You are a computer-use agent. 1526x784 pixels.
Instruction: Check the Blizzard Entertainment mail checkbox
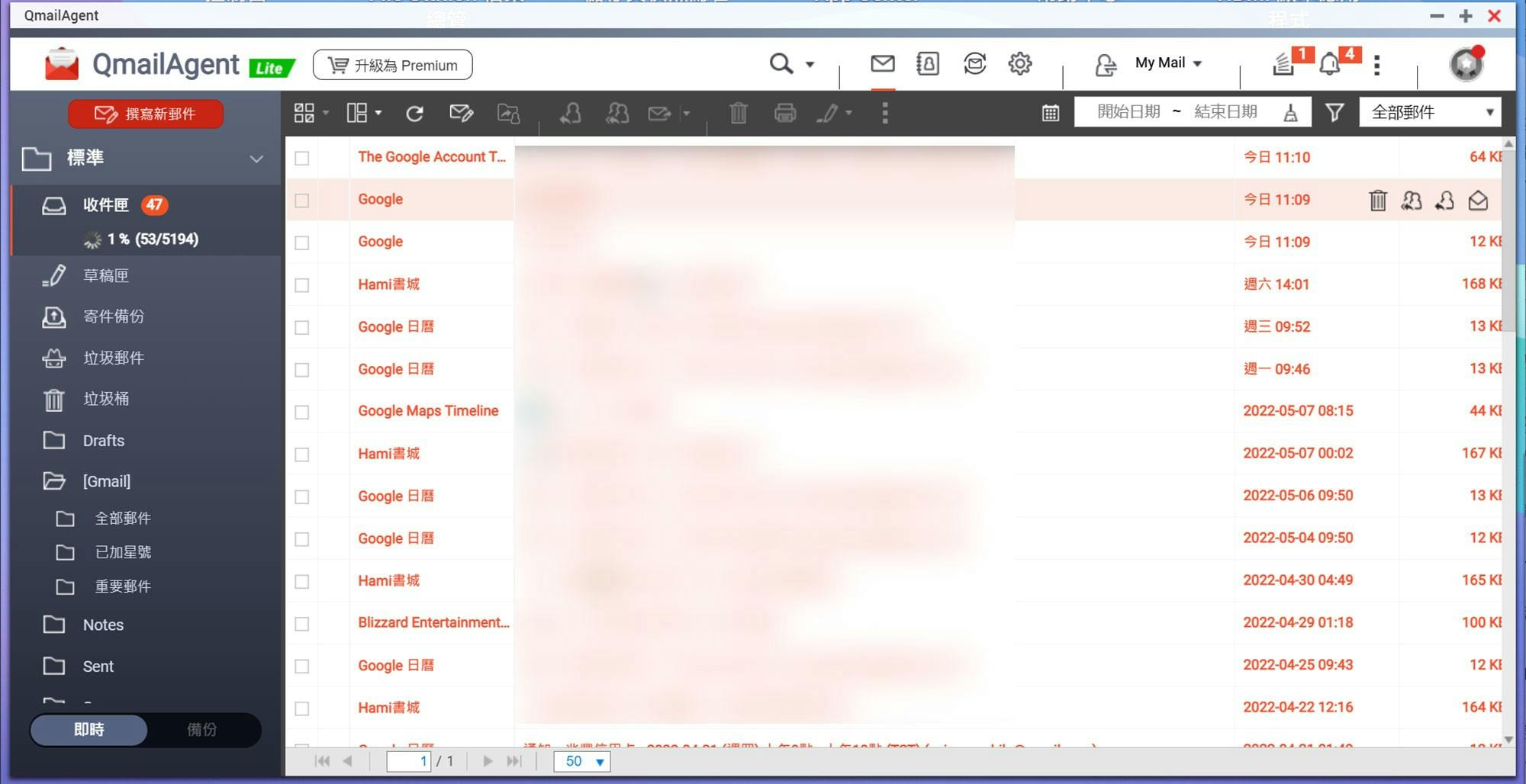(x=302, y=624)
